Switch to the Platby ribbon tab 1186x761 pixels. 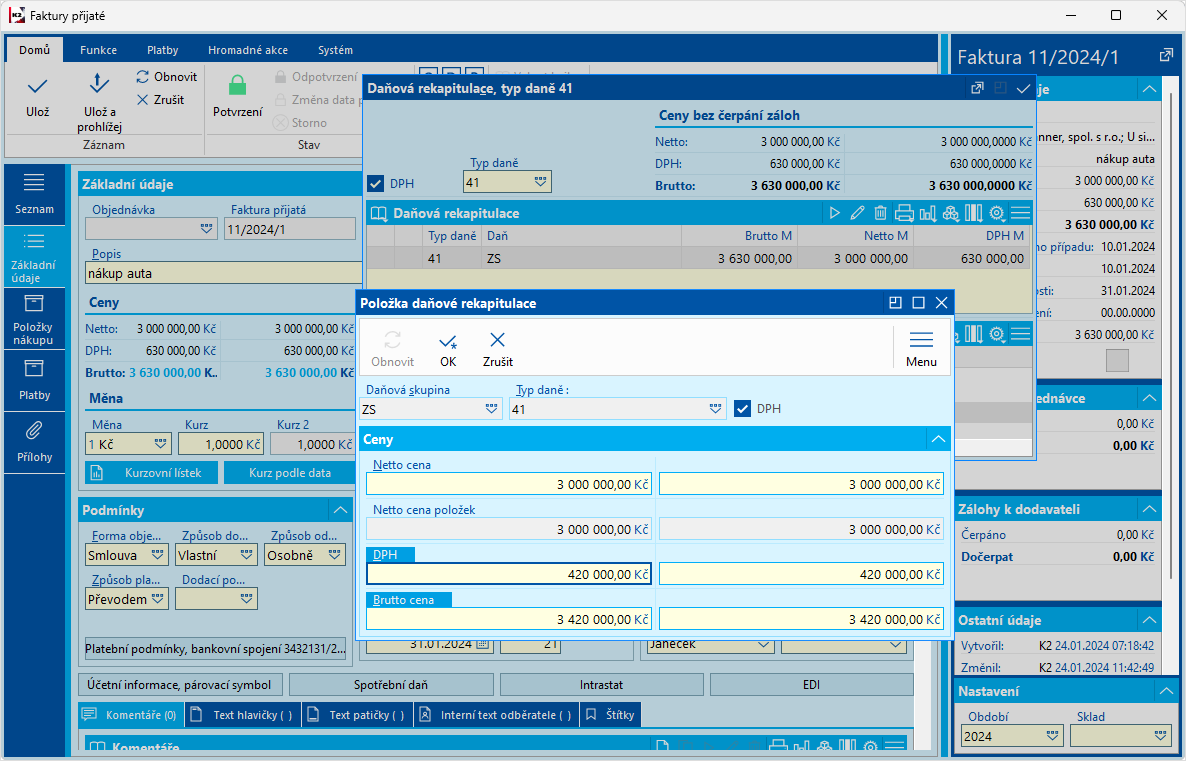coord(163,50)
